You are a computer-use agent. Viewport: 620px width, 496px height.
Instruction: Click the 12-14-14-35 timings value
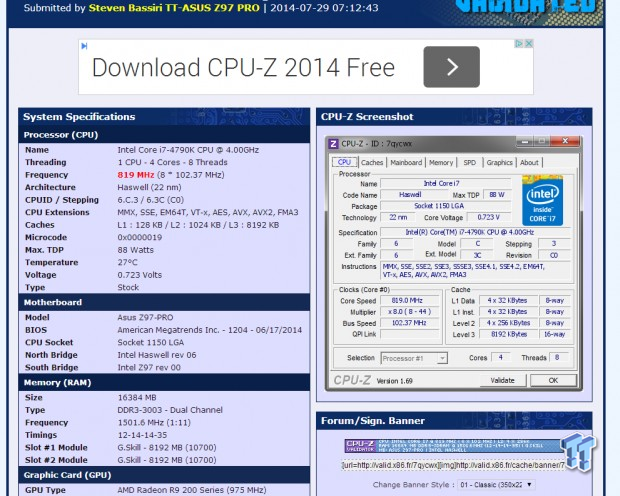tap(142, 435)
